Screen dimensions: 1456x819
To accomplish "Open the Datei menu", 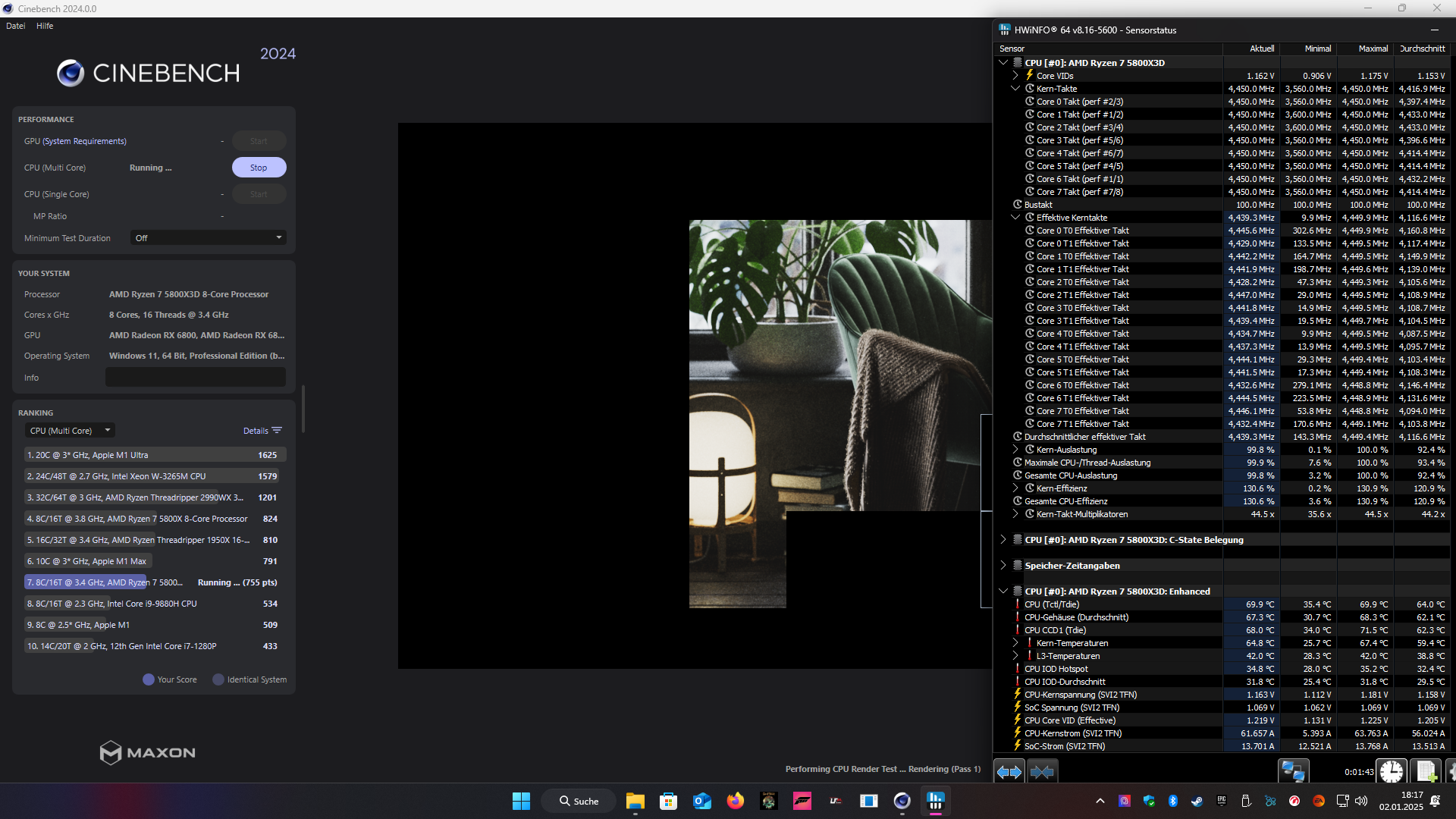I will [15, 26].
